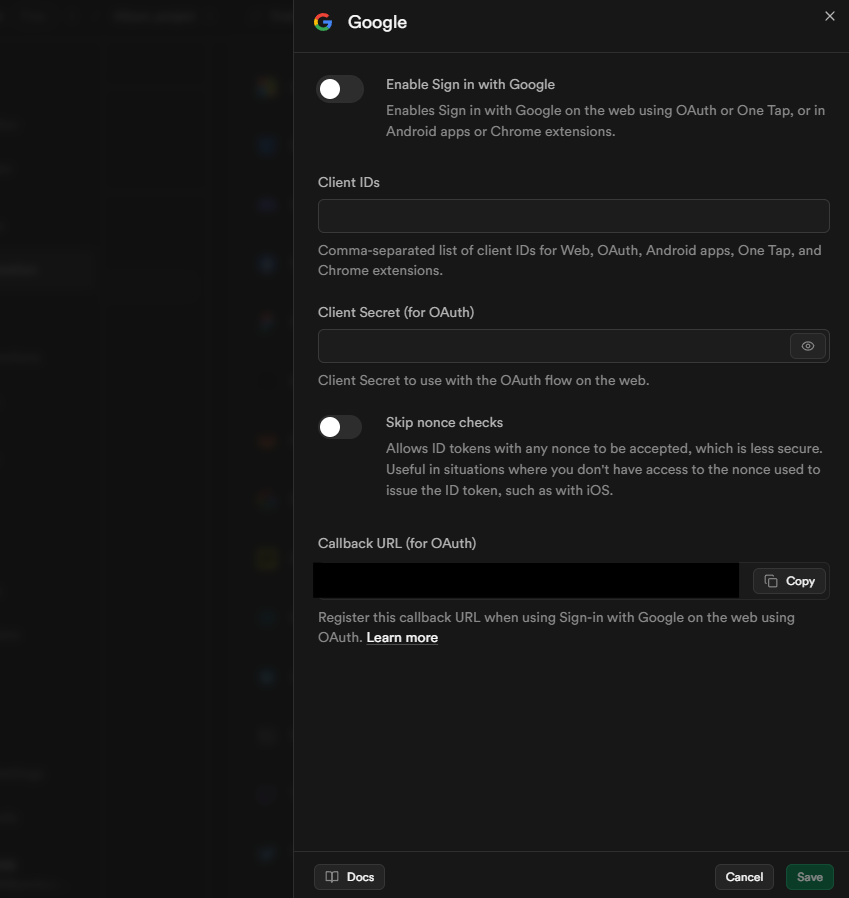
Task: Click the Client Secret (for OAuth) label
Action: click(x=395, y=312)
